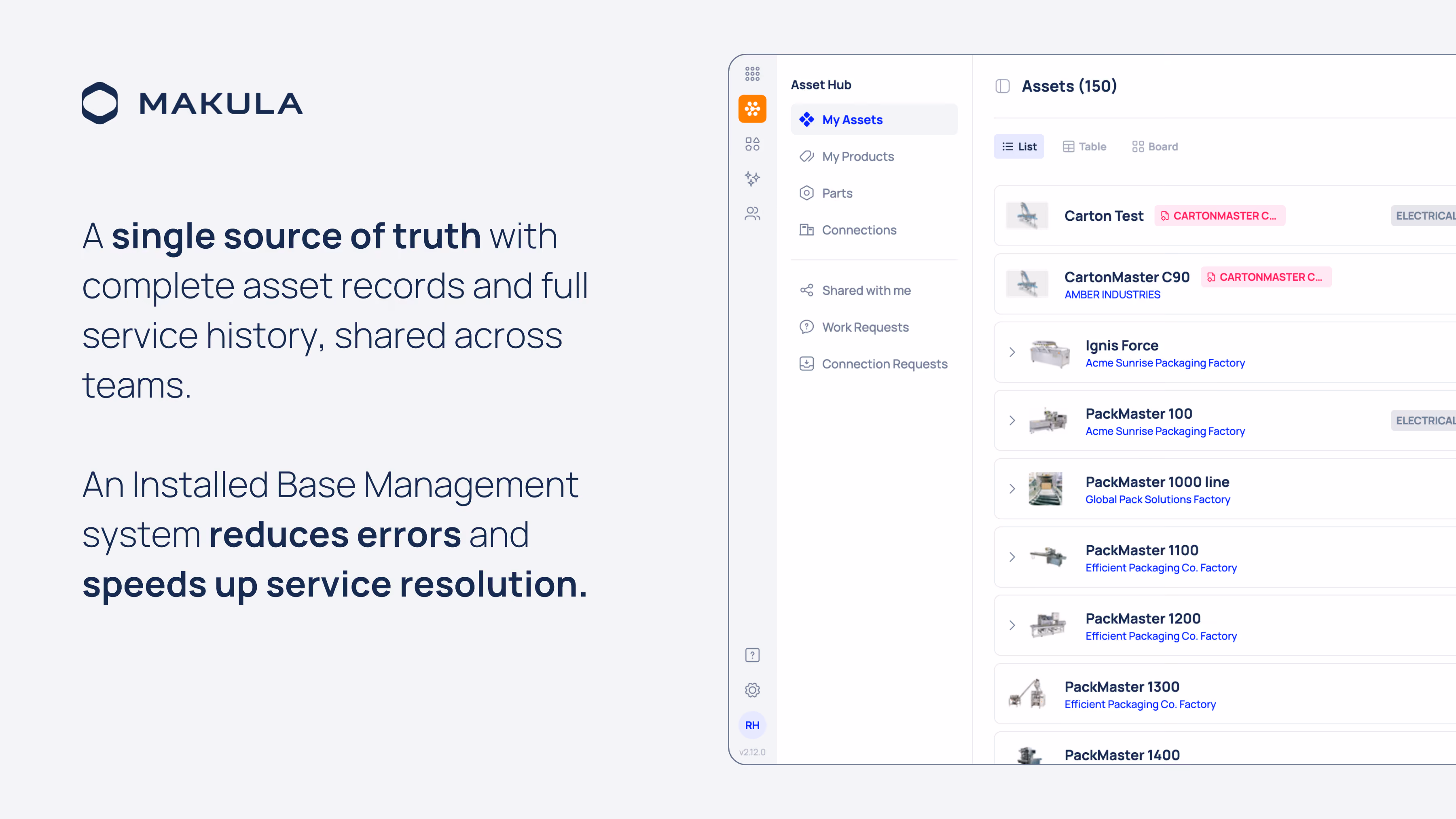
Task: Navigate to Connections
Action: pos(874,230)
